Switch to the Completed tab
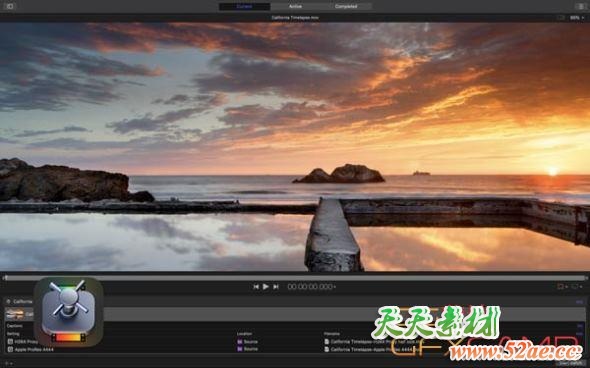Viewport: 590px width, 368px height. click(346, 6)
